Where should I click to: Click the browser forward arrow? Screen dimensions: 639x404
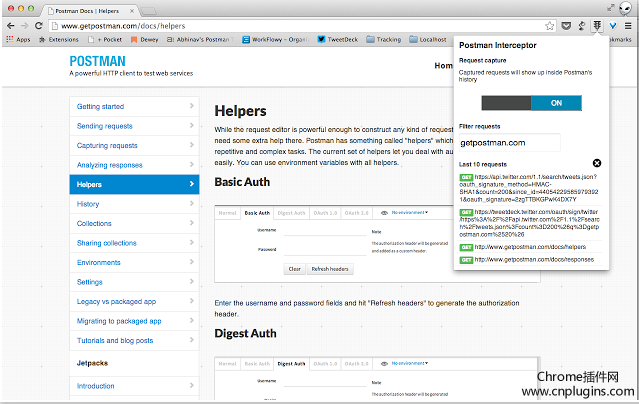click(24, 26)
